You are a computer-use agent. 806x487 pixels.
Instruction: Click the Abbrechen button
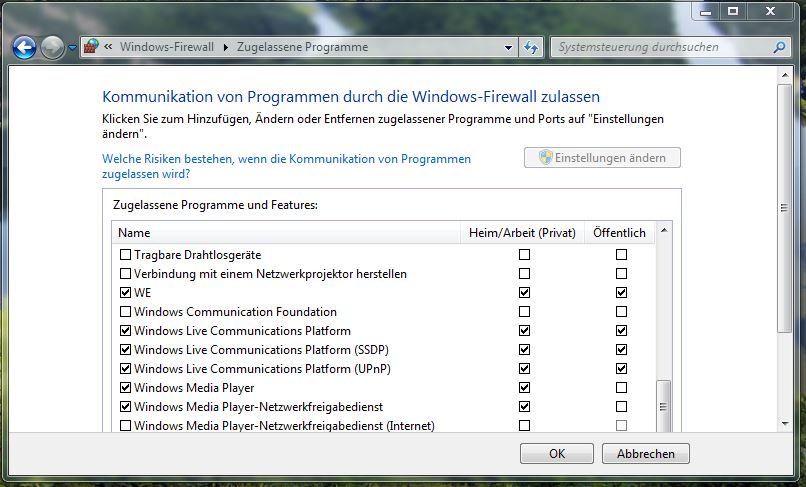[x=646, y=454]
